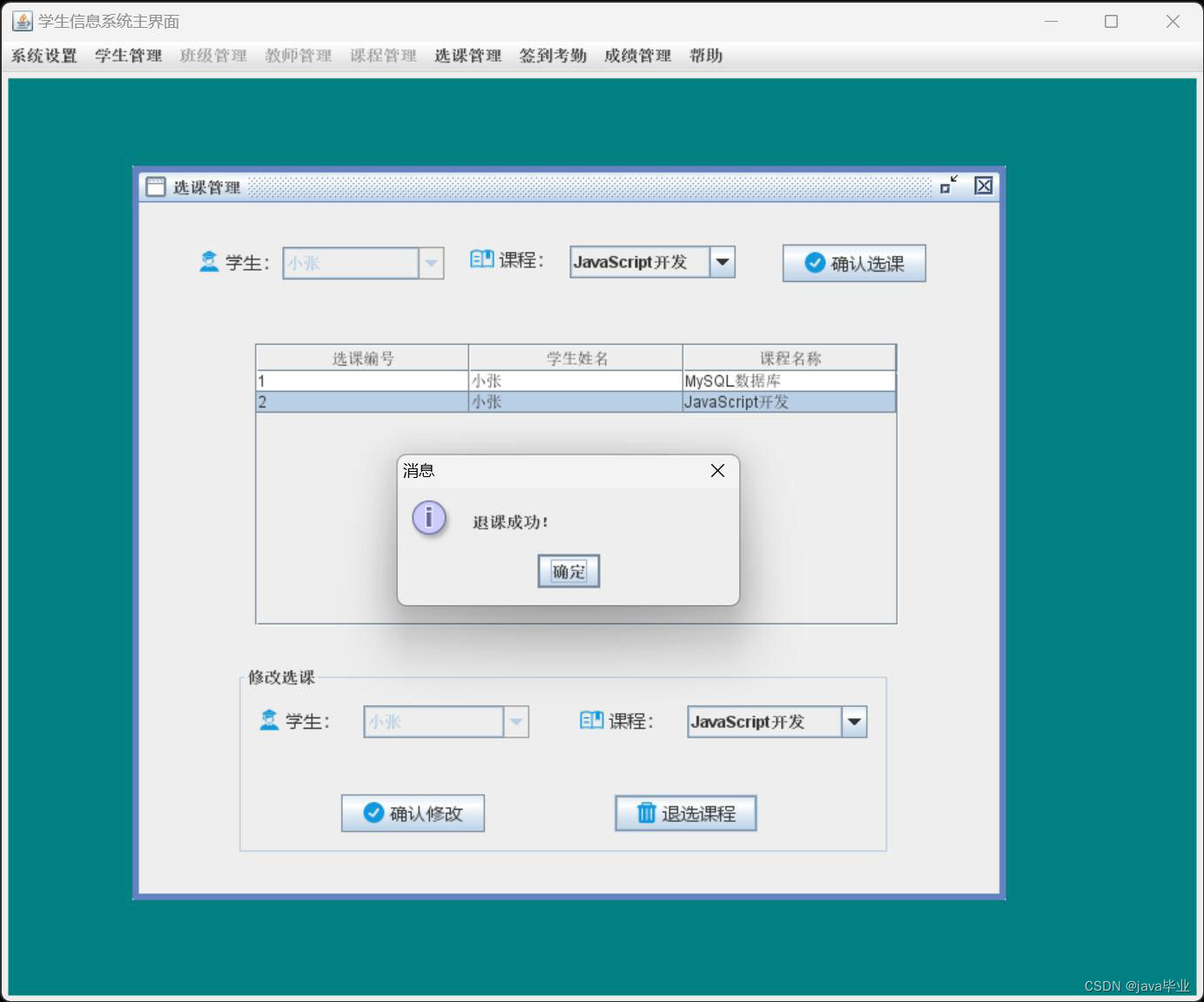Open the 系统设置 menu
Screen dimensions: 1204x1002
[44, 56]
